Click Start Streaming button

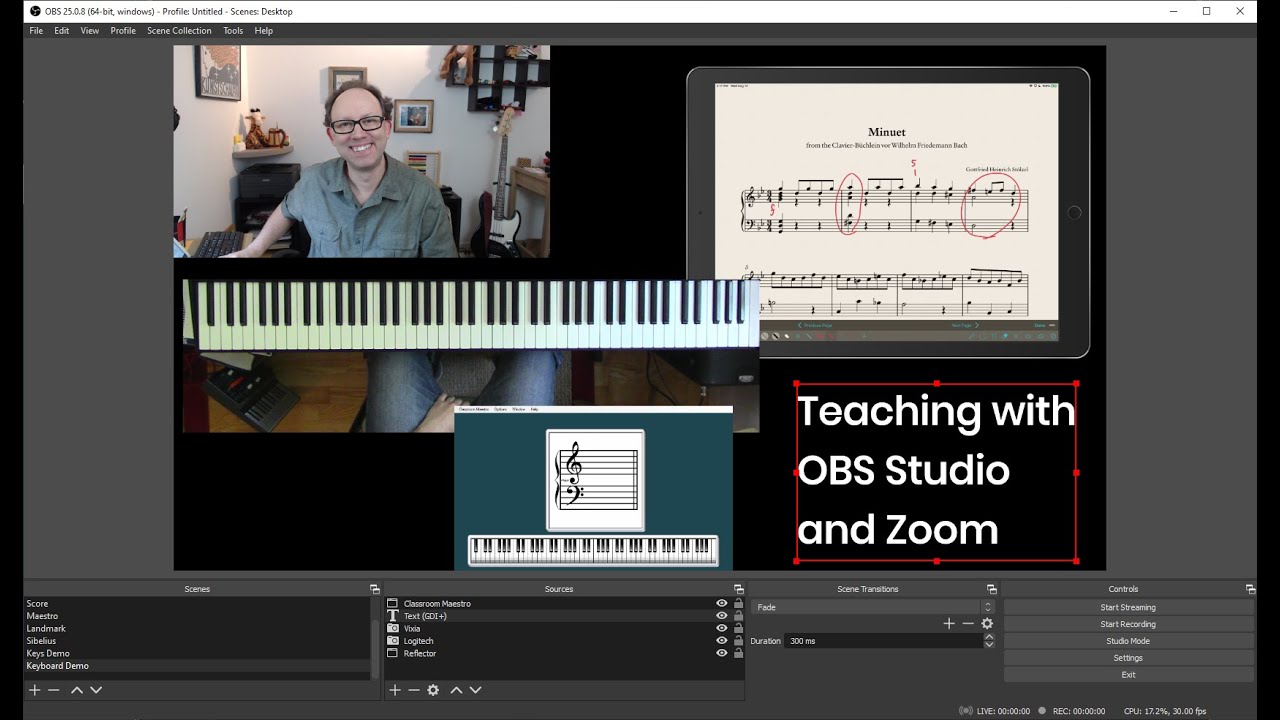[1128, 607]
